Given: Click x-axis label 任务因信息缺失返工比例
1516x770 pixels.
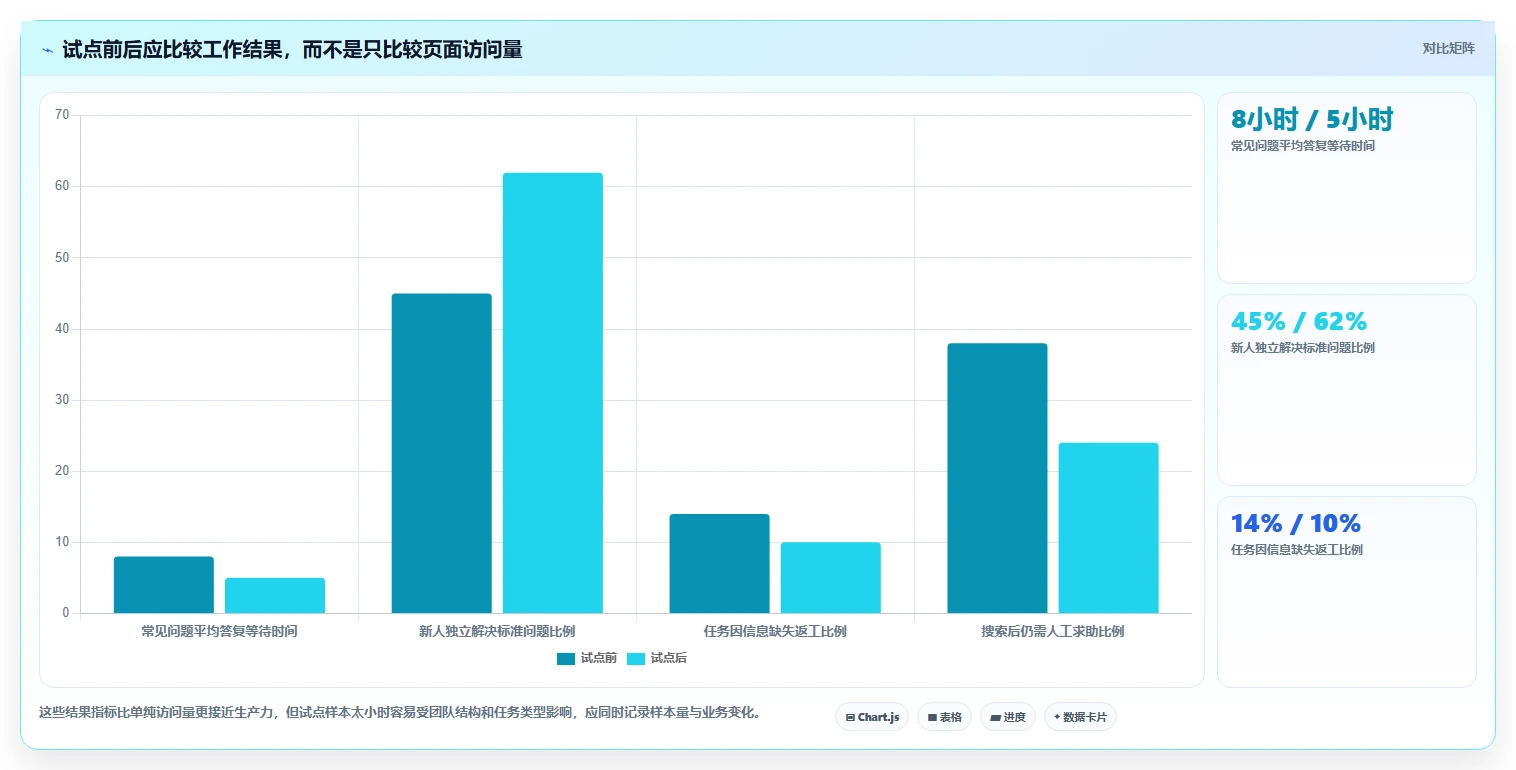Looking at the screenshot, I should [775, 631].
